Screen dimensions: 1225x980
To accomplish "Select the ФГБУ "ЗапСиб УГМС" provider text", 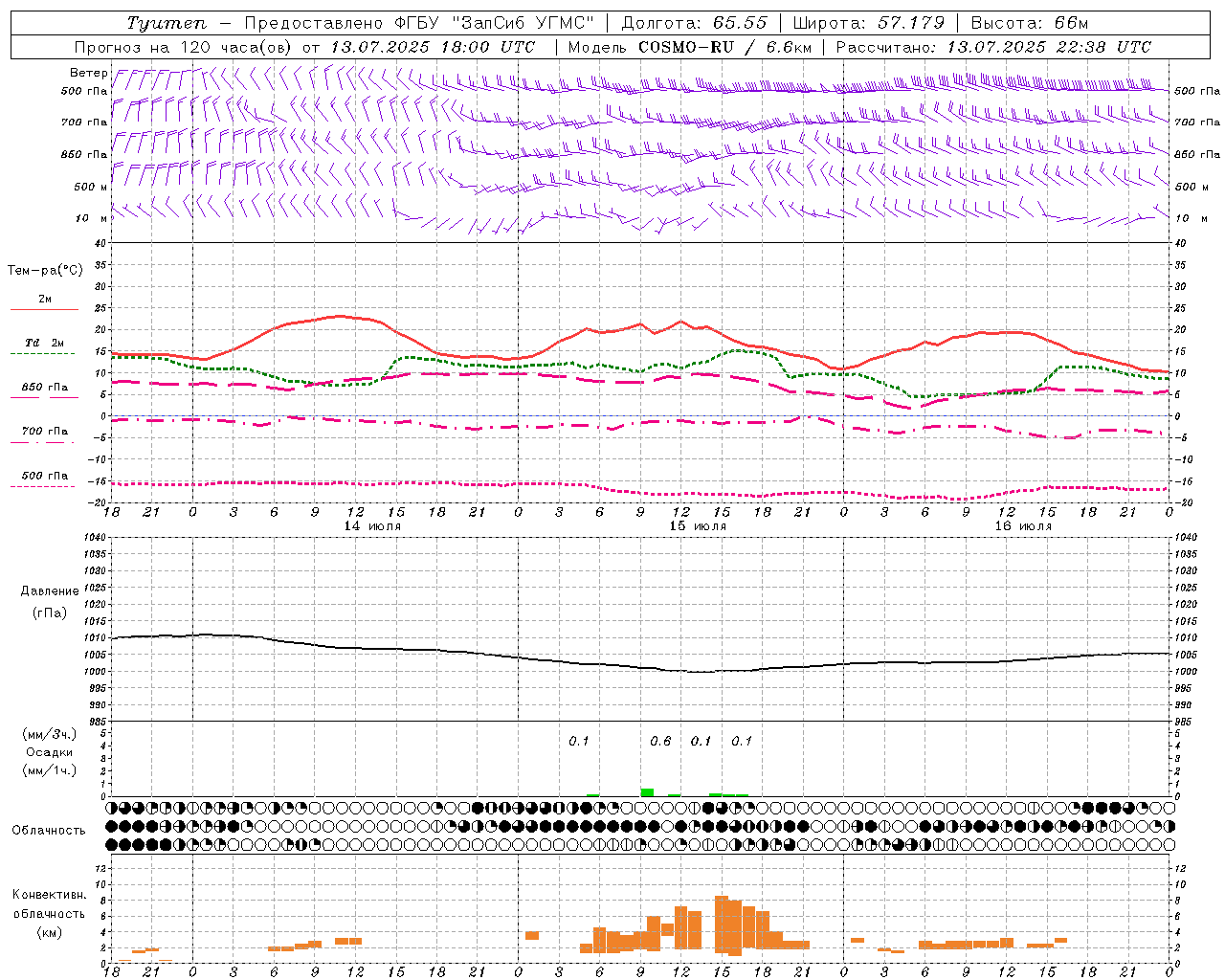I will click(x=494, y=23).
